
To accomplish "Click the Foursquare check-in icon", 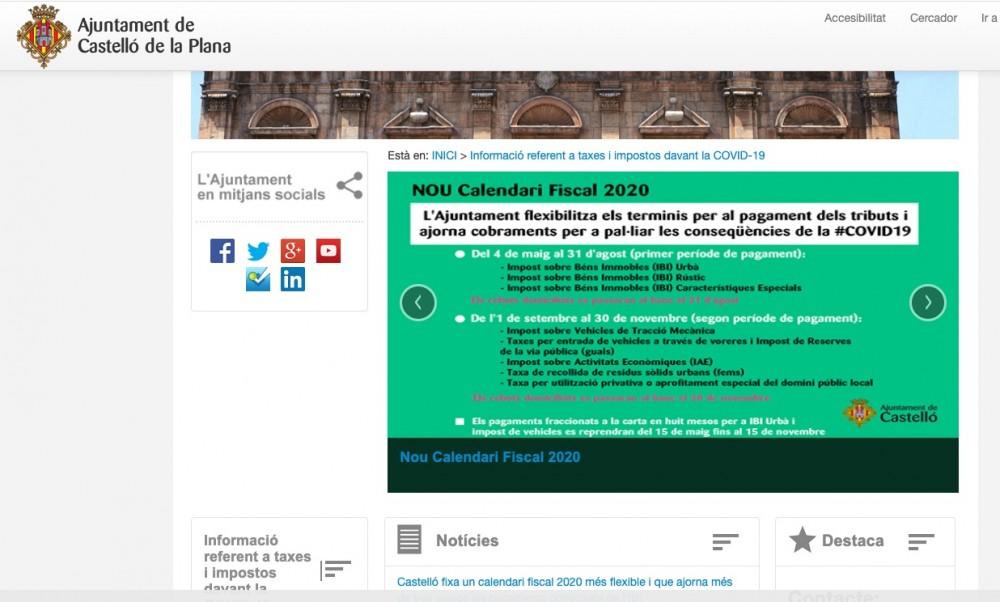I will 258,280.
